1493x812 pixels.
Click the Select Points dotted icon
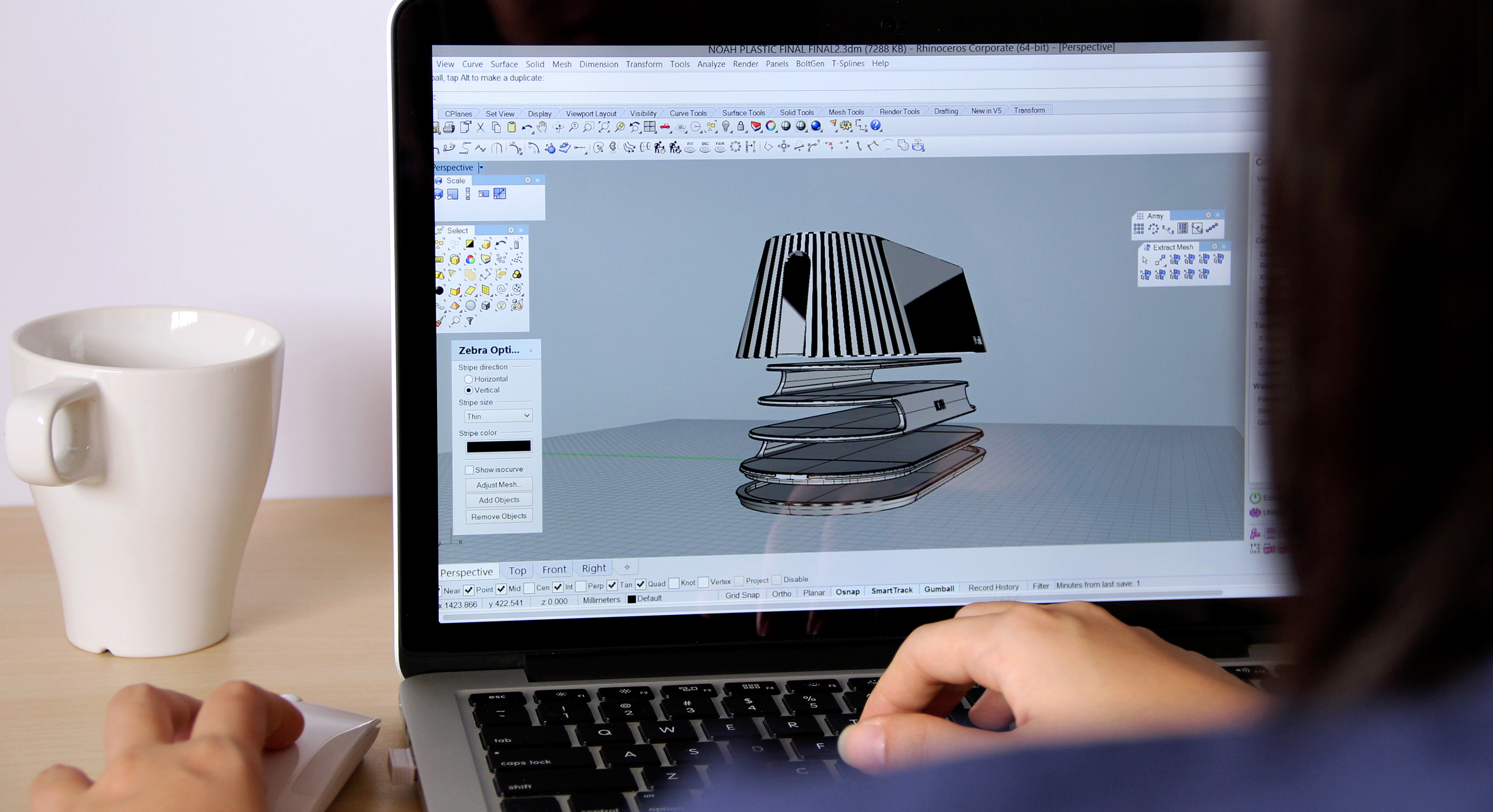coord(517,258)
